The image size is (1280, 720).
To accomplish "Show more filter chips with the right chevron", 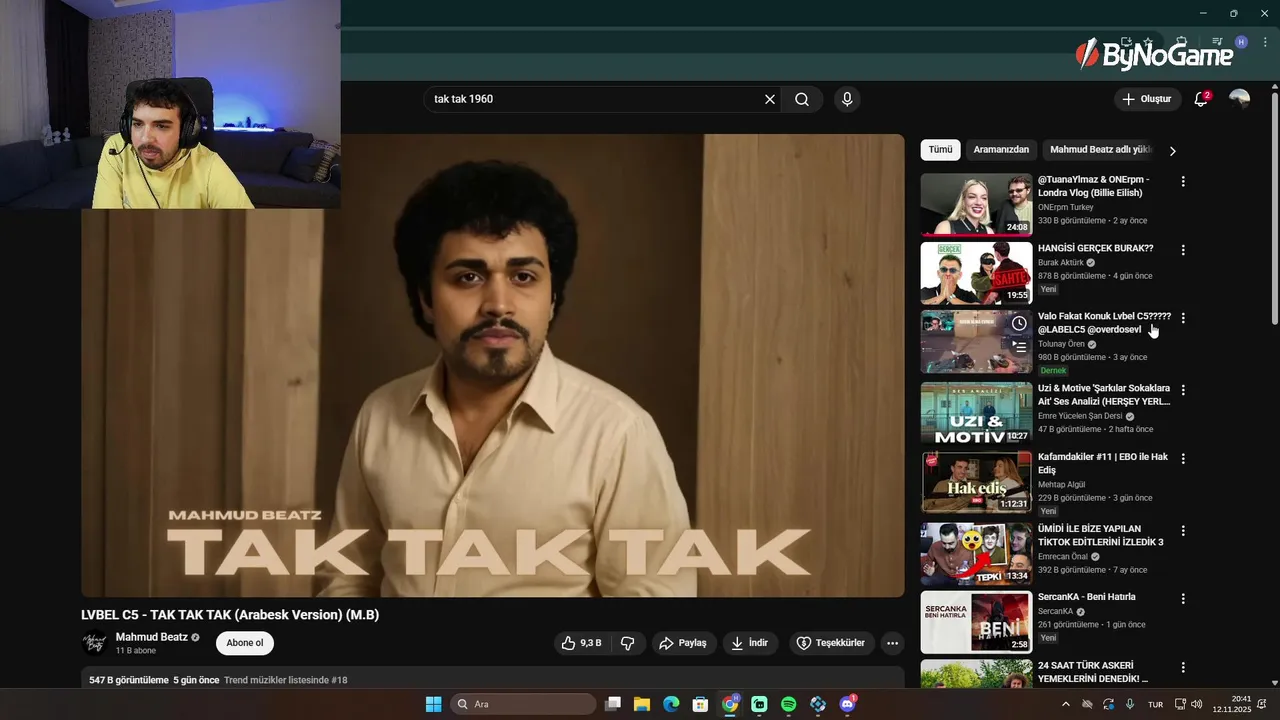I will pos(1172,151).
